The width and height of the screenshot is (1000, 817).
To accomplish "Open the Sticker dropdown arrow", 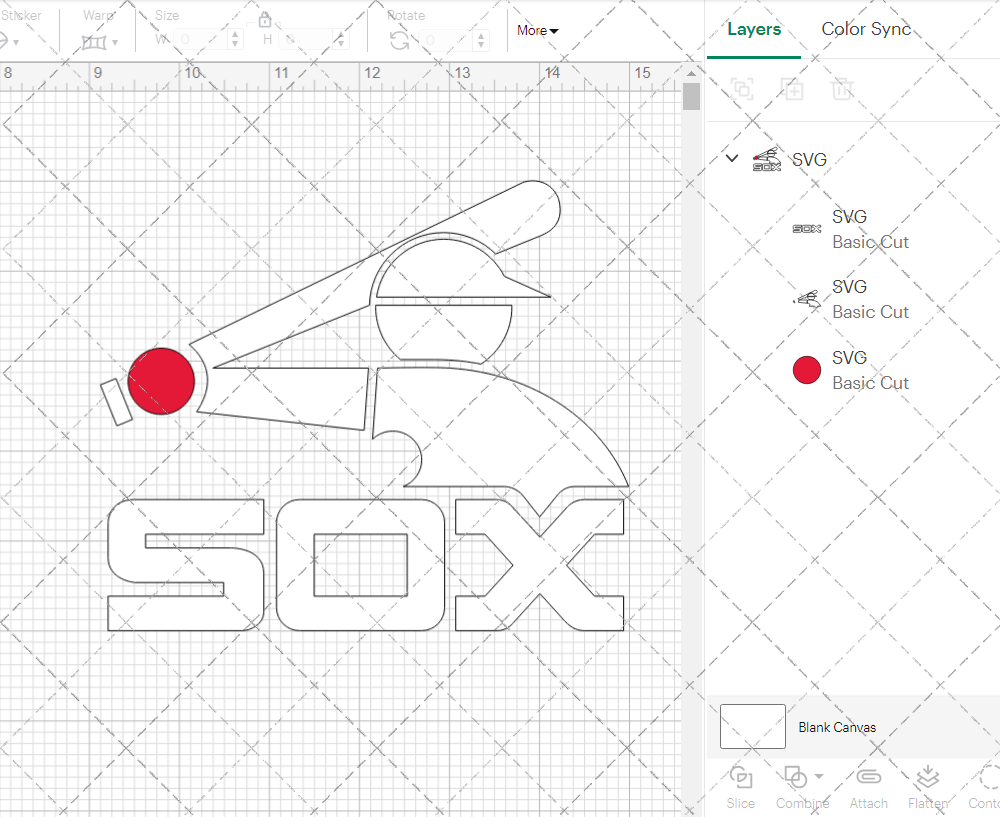I will [x=16, y=43].
